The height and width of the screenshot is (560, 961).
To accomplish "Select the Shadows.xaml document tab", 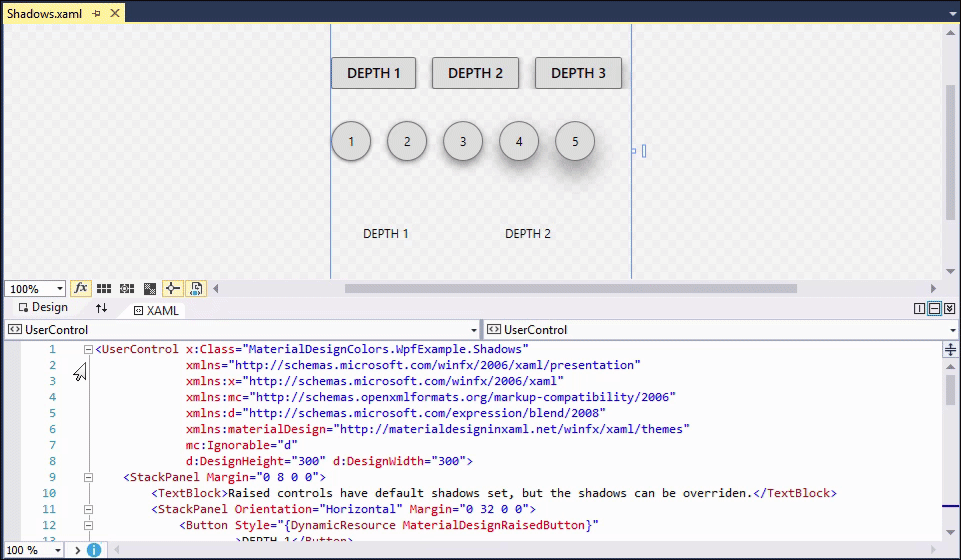I will (44, 13).
